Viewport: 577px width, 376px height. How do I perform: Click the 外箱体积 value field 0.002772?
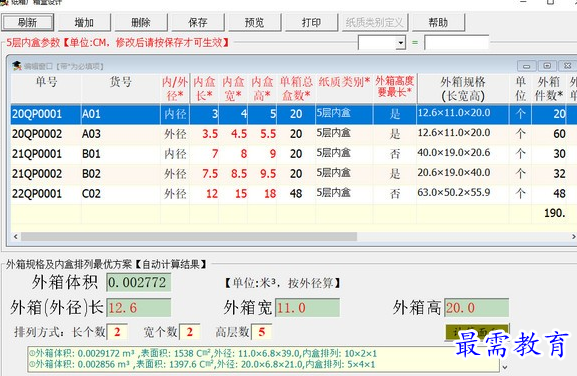tap(139, 283)
